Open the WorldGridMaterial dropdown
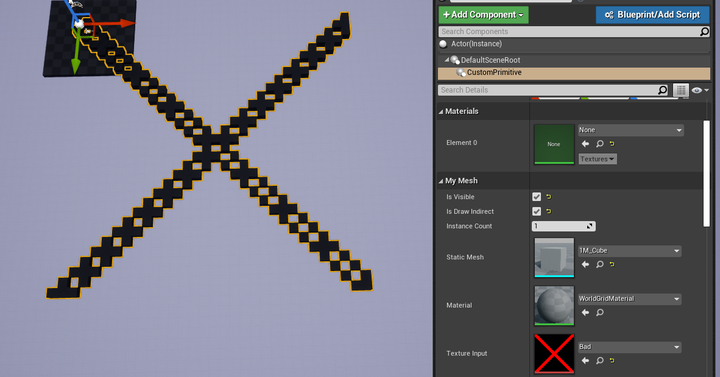 [629, 299]
